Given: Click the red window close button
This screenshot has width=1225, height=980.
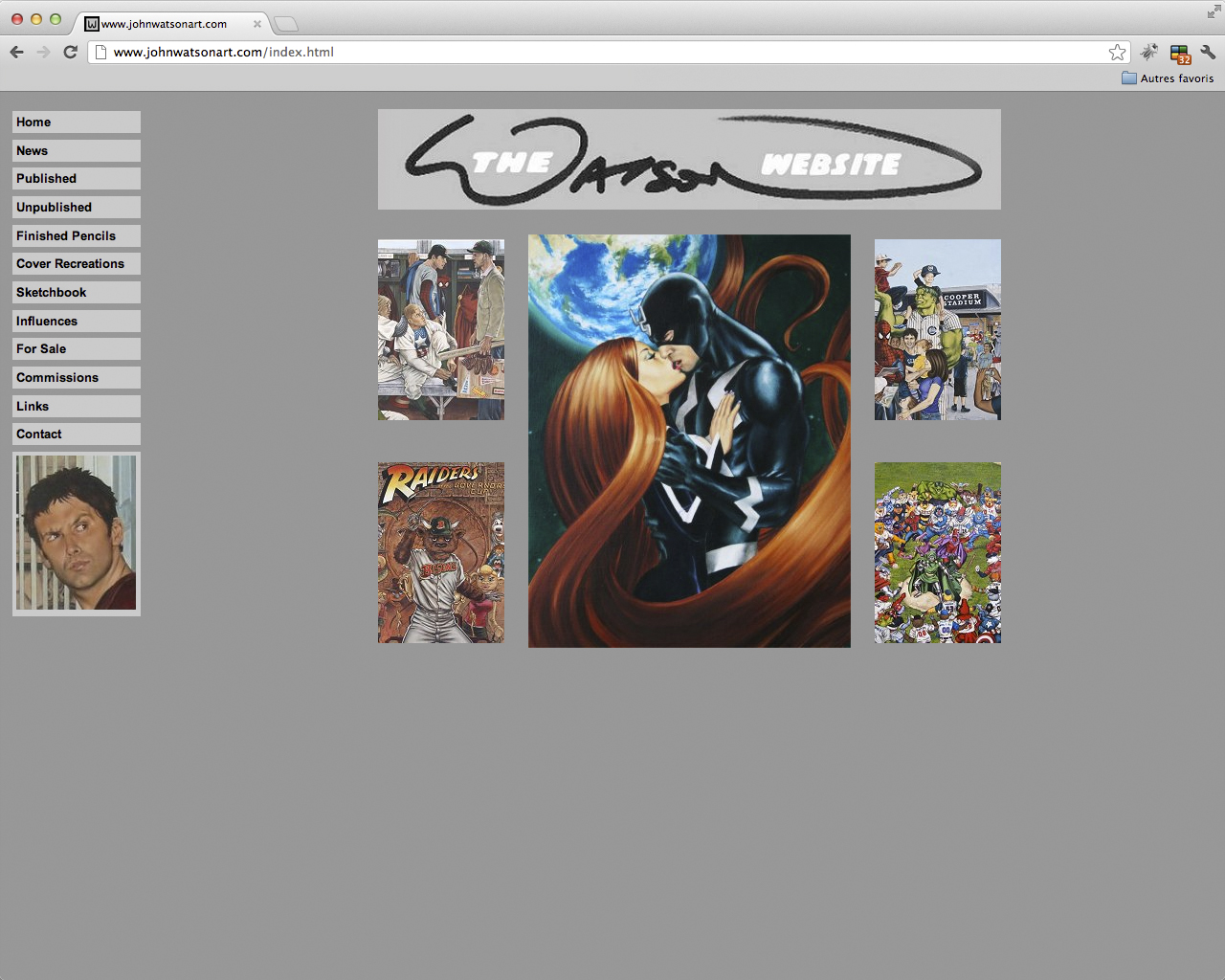Looking at the screenshot, I should tap(17, 19).
